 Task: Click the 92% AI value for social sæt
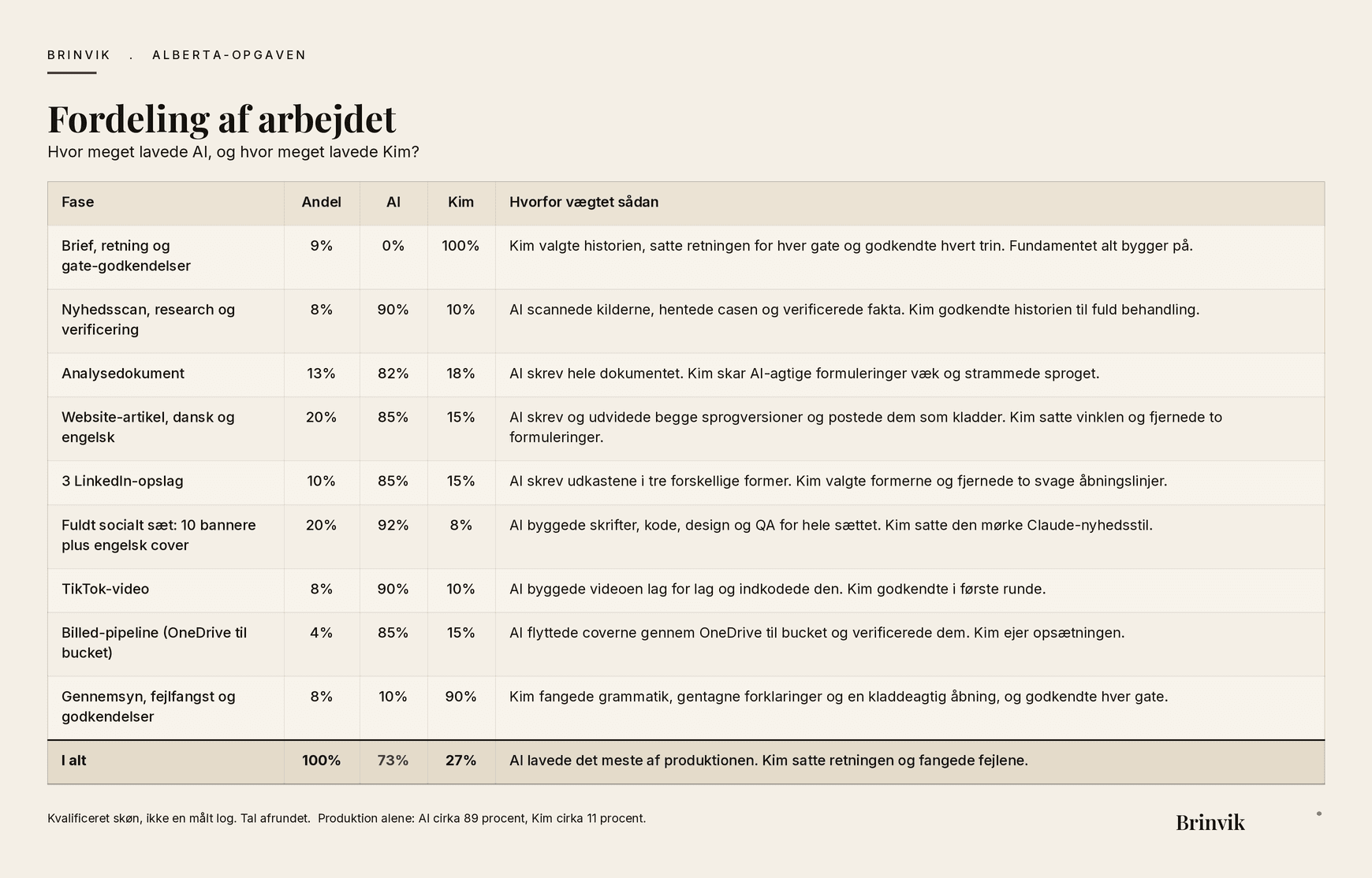[393, 525]
